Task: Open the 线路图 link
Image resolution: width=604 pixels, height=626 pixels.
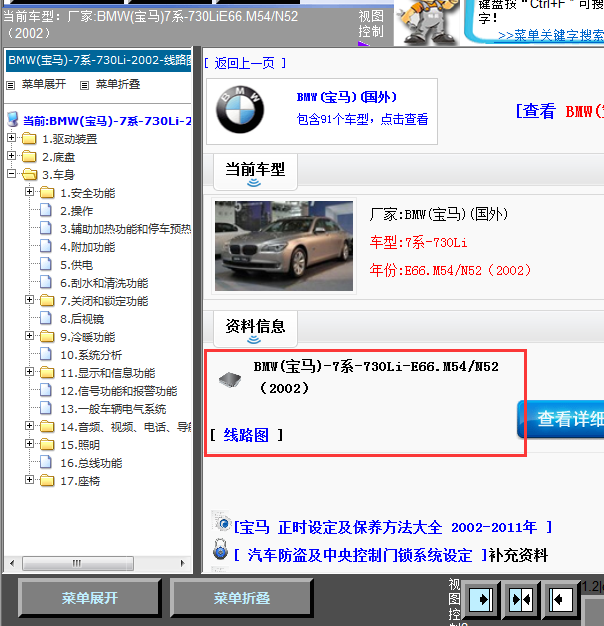Action: (246, 435)
